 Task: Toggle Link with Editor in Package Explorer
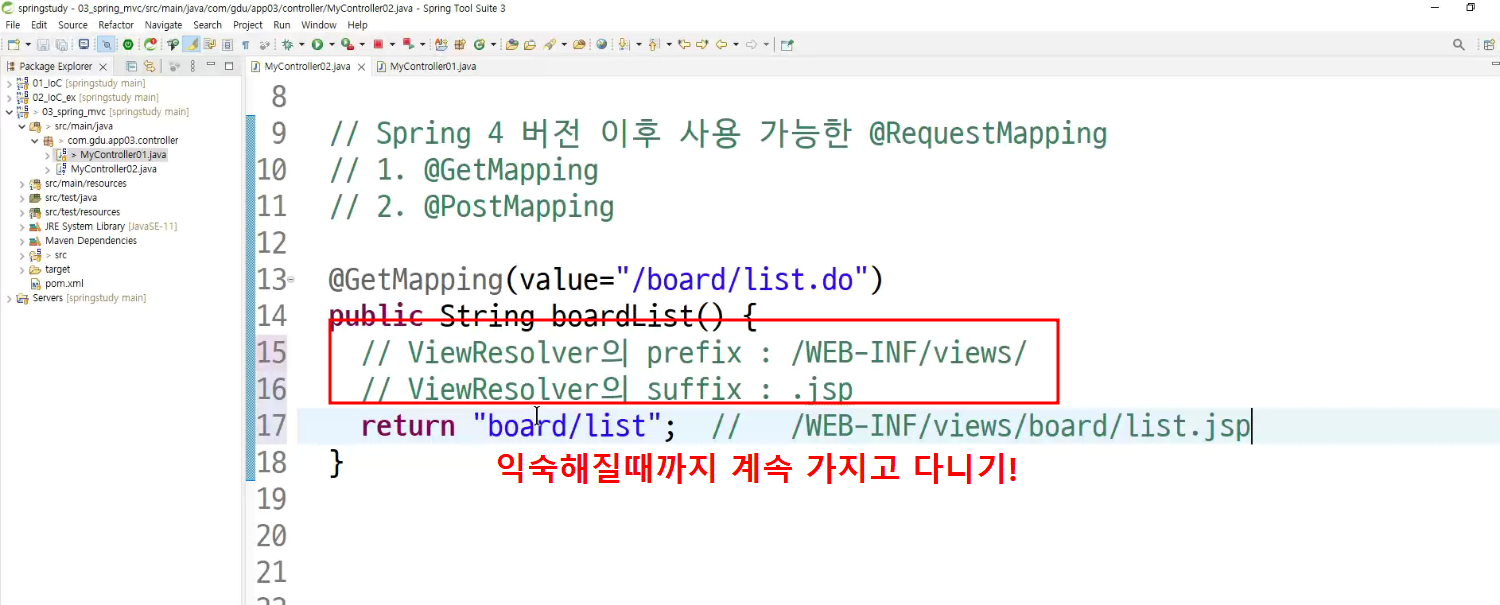pos(149,66)
